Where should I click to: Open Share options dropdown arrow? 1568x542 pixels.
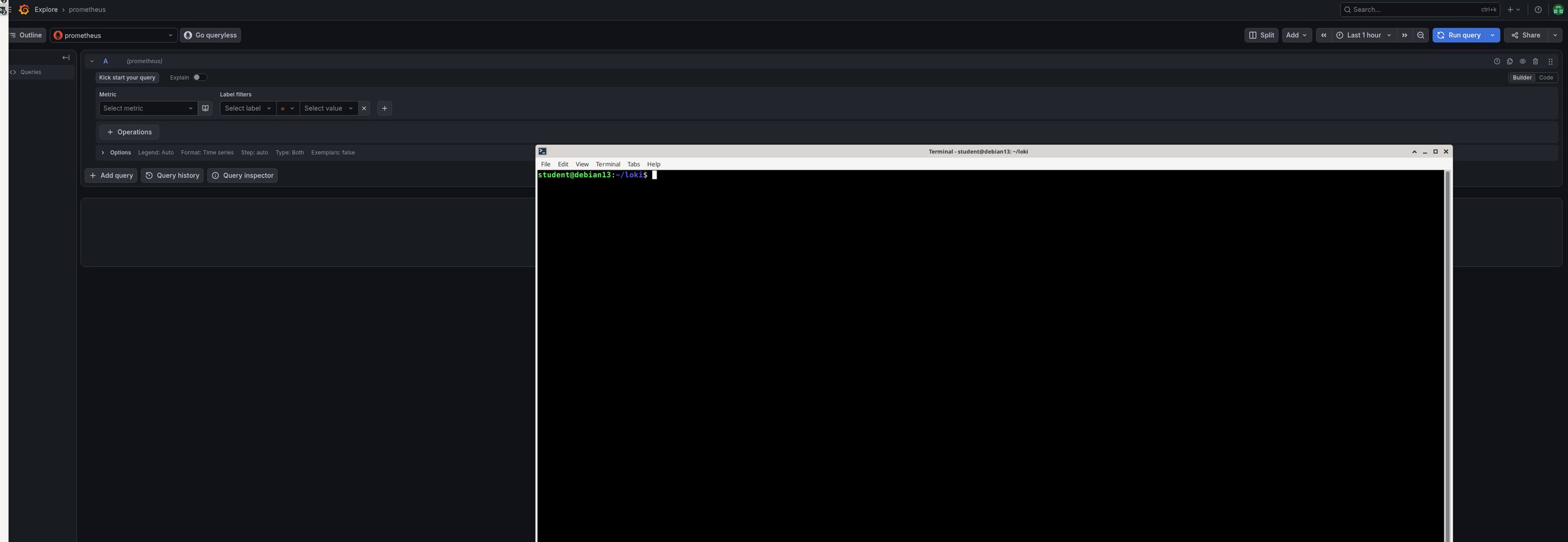point(1555,35)
